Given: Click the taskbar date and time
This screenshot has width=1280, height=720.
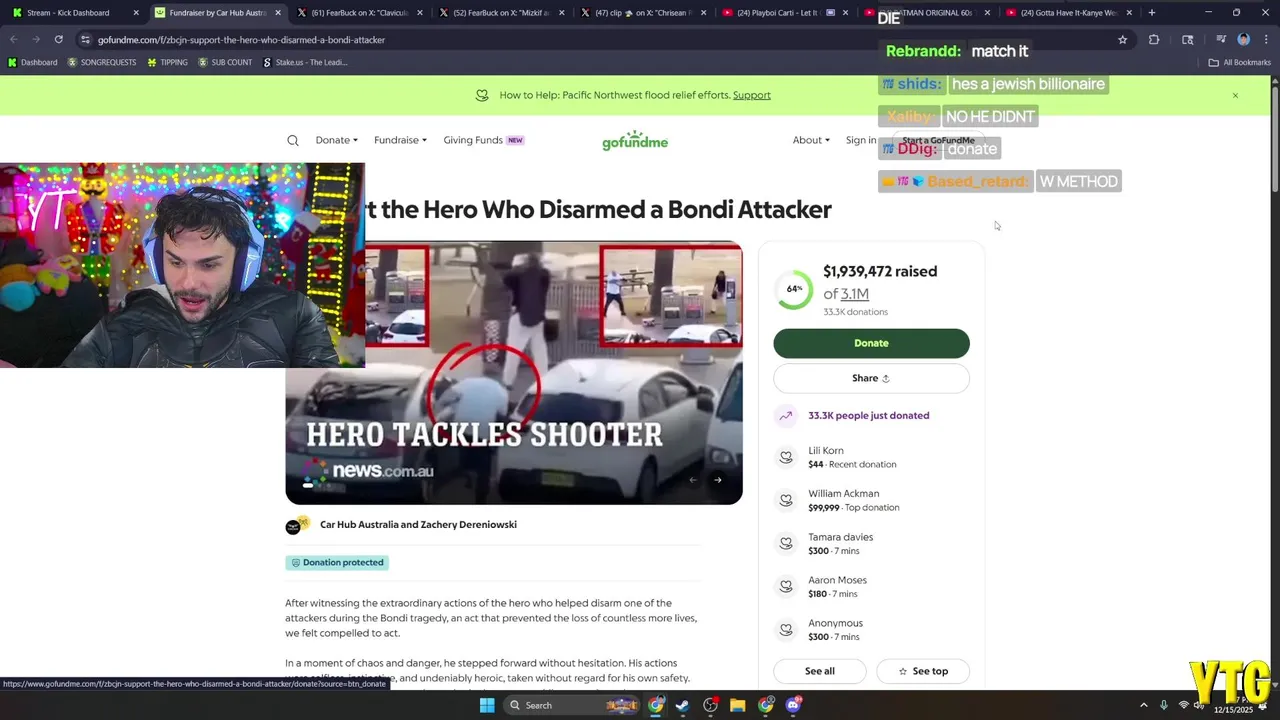Looking at the screenshot, I should 1232,705.
